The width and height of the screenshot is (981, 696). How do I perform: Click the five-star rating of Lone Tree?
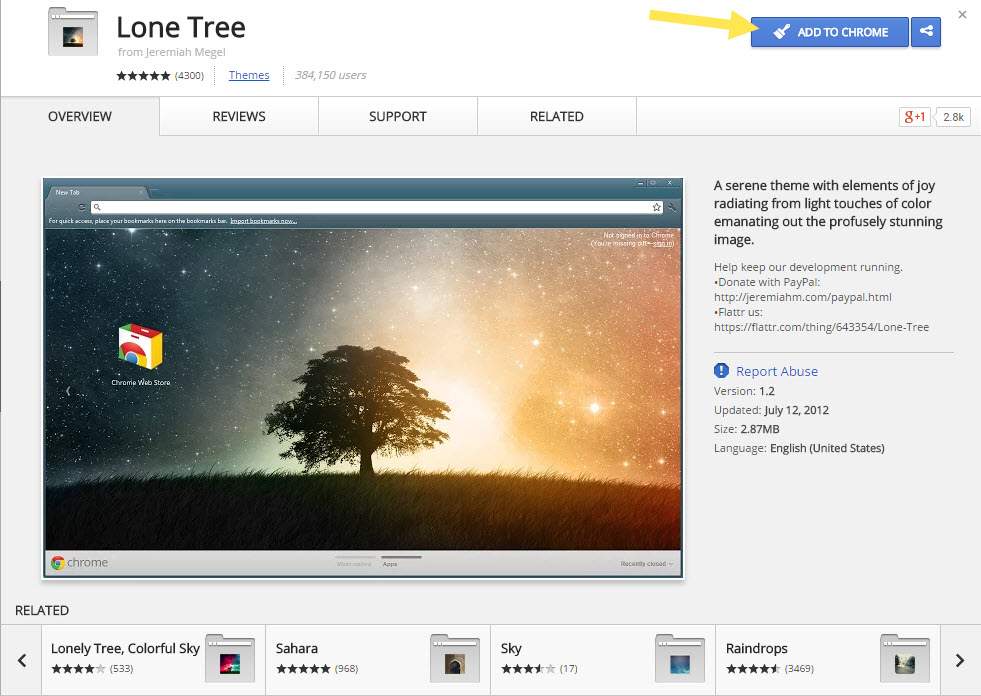[143, 76]
